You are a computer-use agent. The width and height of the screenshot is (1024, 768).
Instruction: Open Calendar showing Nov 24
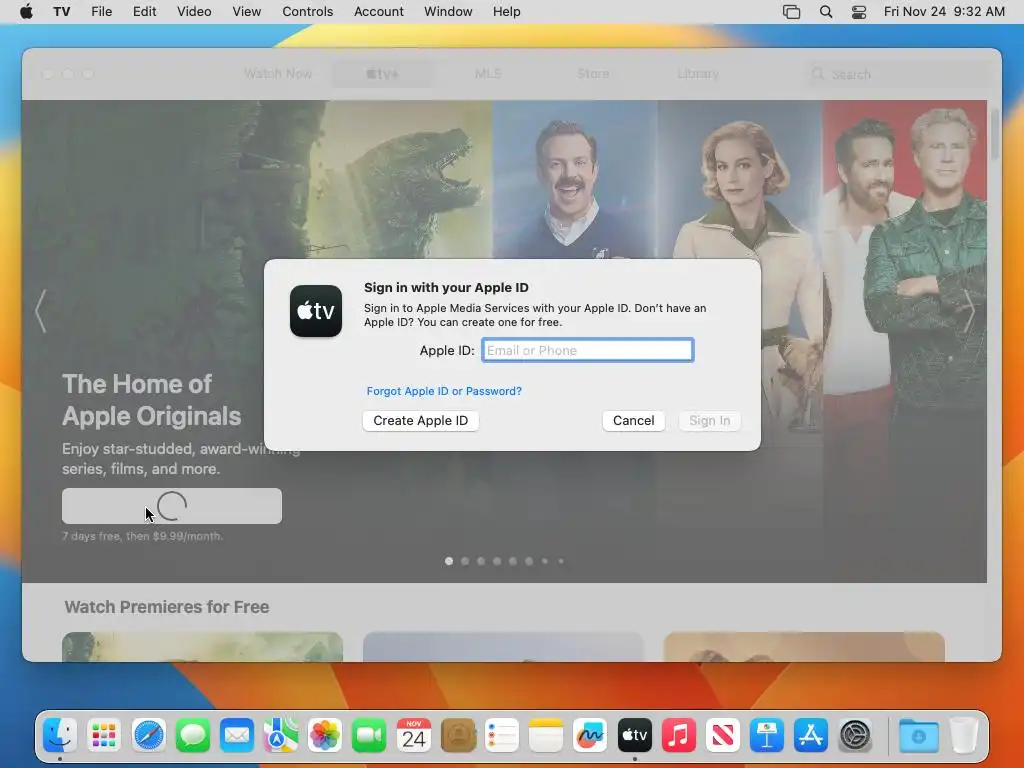(x=413, y=735)
